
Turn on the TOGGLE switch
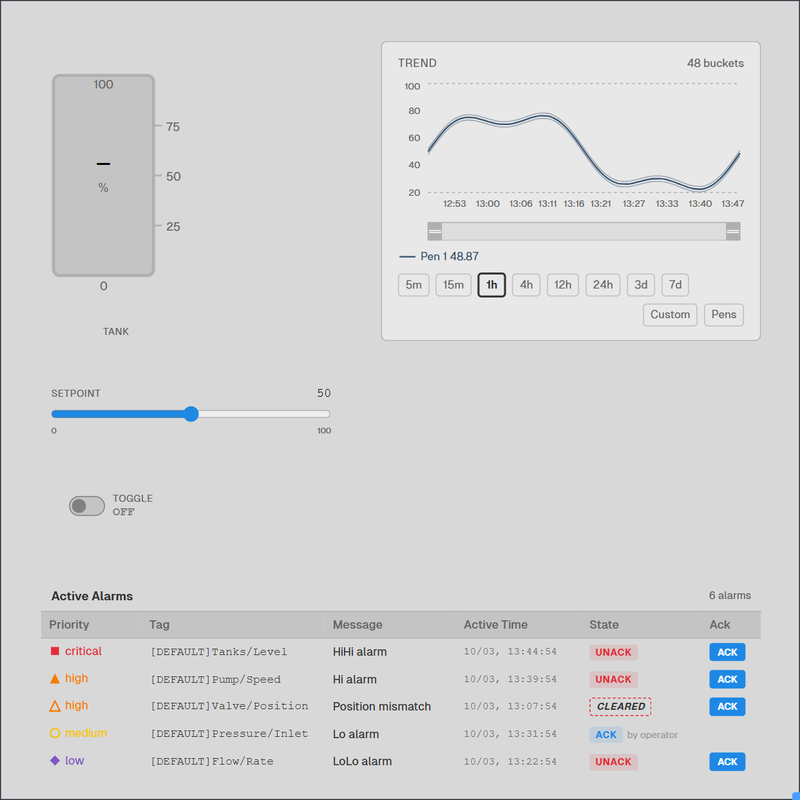87,506
